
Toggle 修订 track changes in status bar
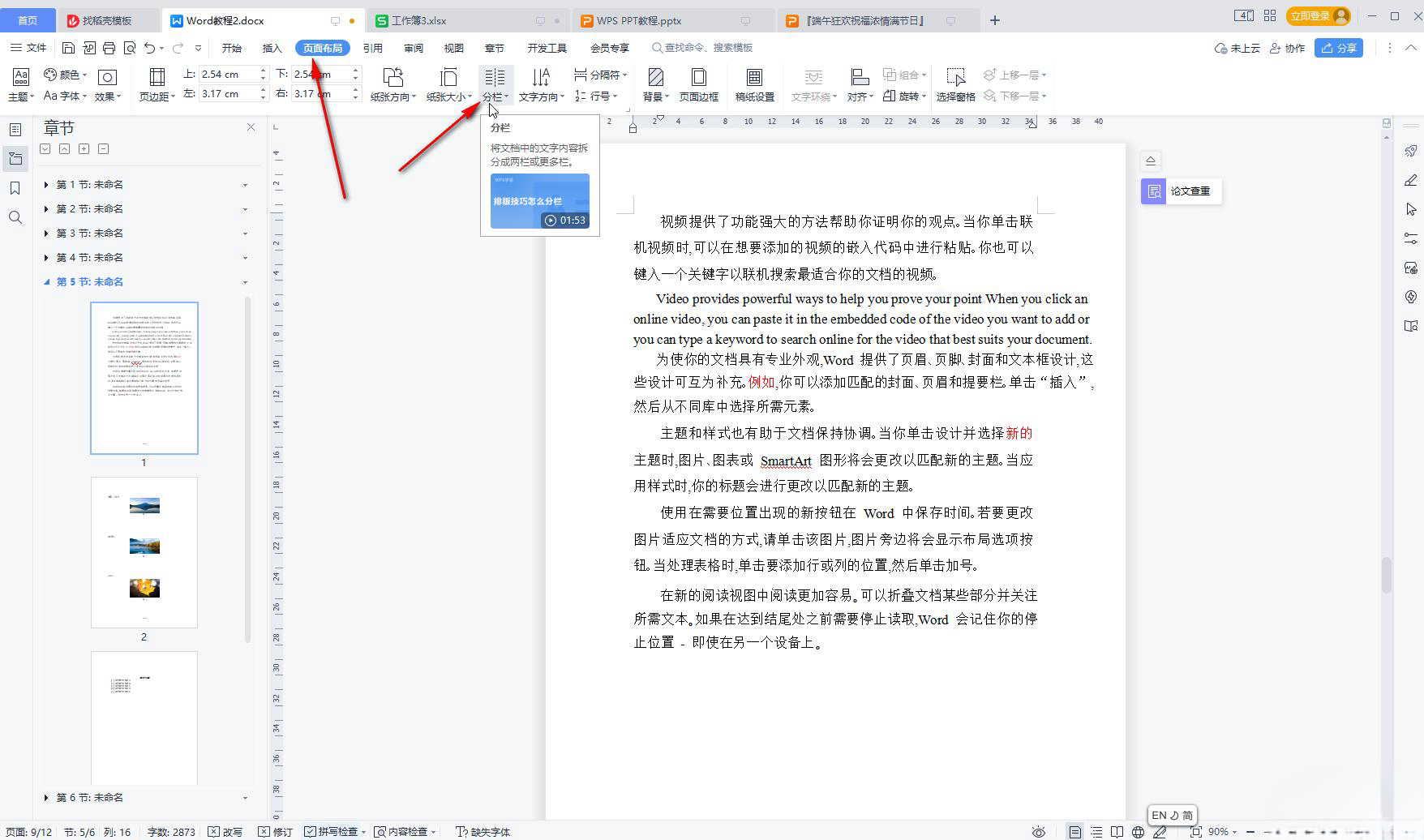coord(275,832)
